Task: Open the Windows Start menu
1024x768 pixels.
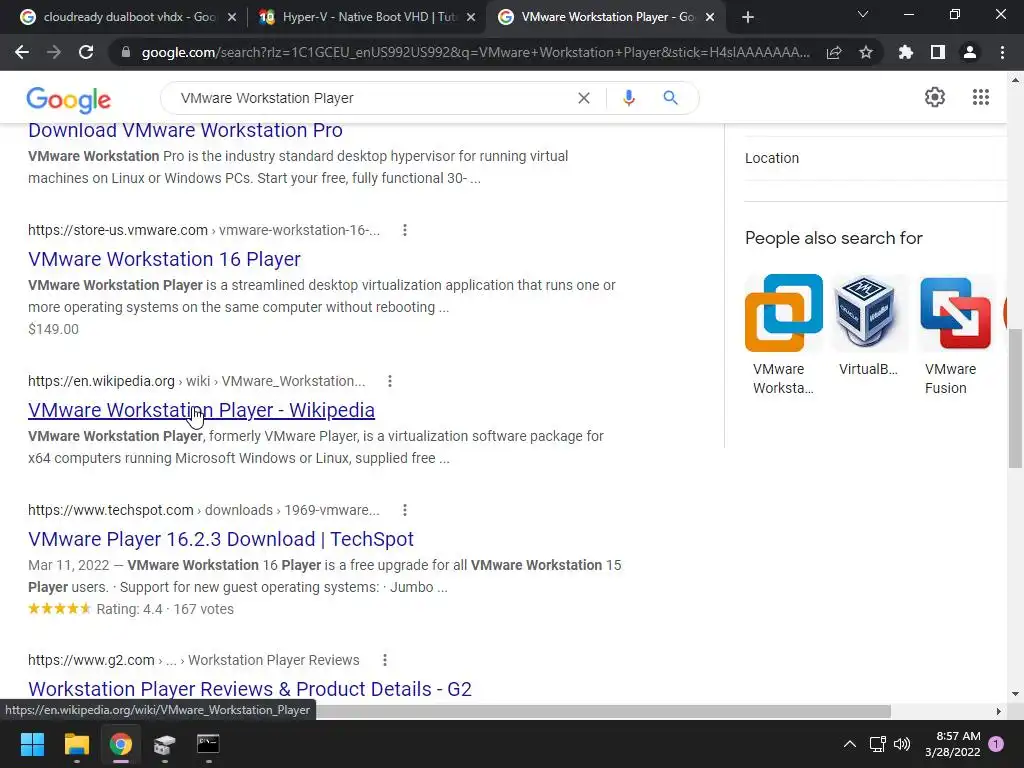Action: [32, 744]
